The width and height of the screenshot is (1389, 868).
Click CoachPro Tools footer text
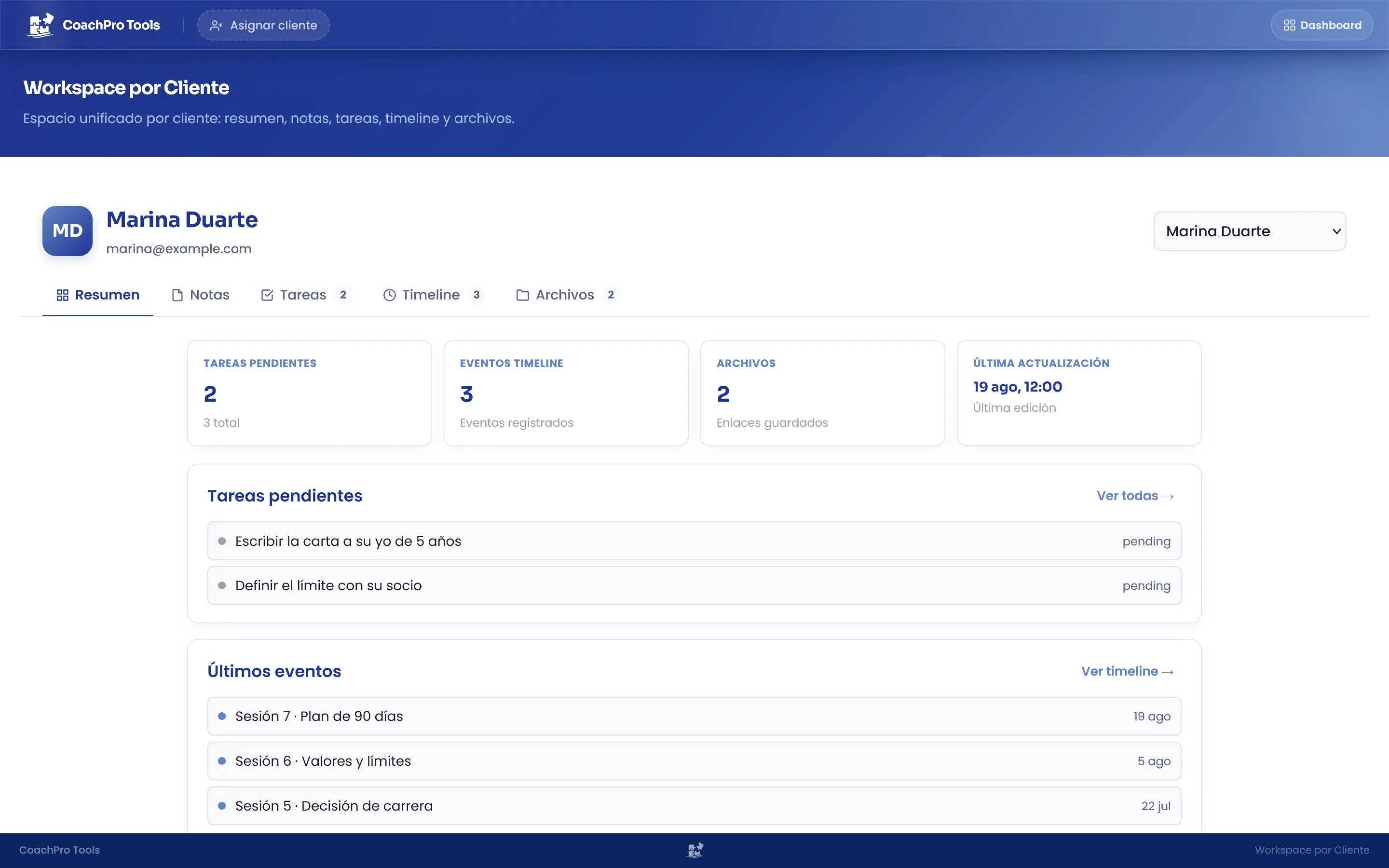tap(60, 850)
